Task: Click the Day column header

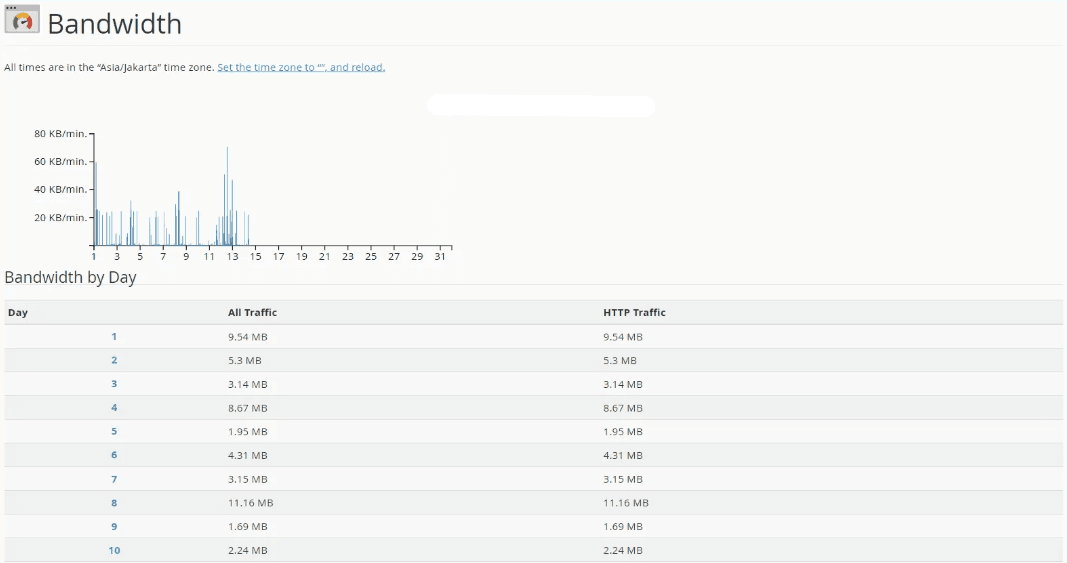Action: (x=18, y=313)
